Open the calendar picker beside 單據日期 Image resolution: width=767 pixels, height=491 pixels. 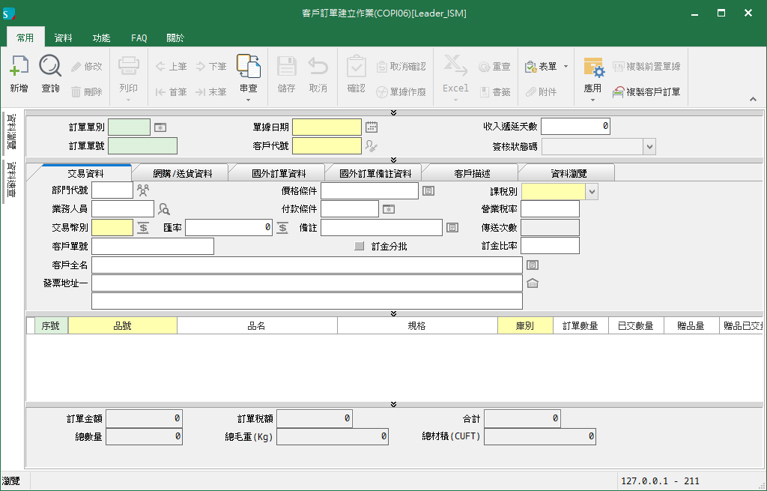pos(372,127)
